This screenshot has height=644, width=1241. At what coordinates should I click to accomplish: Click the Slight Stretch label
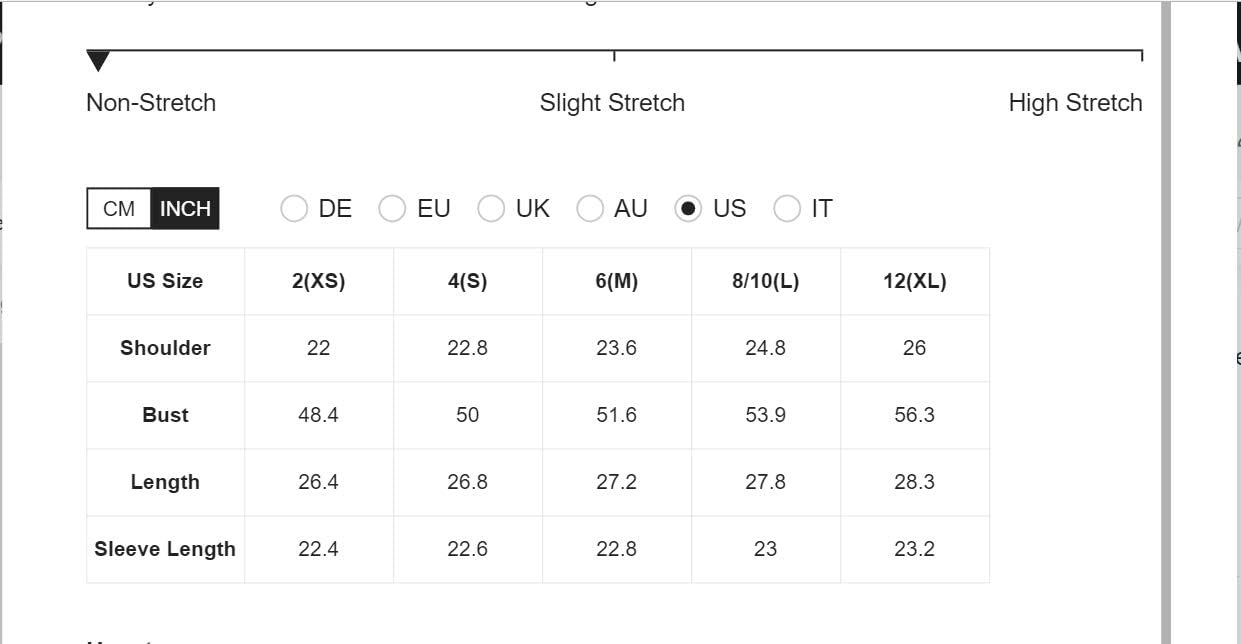tap(612, 103)
